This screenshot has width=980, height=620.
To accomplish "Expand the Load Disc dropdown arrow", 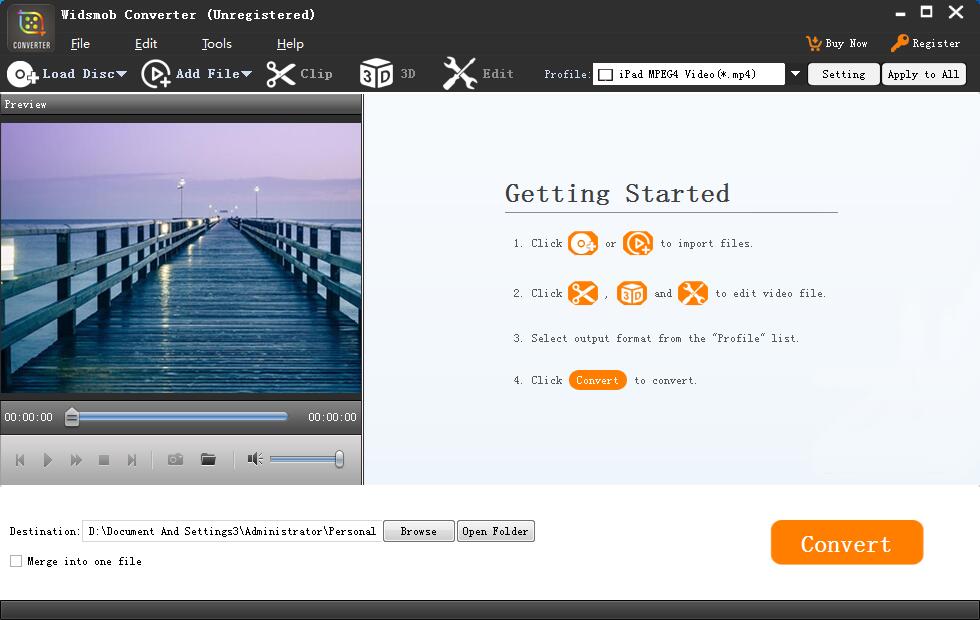I will tap(121, 74).
